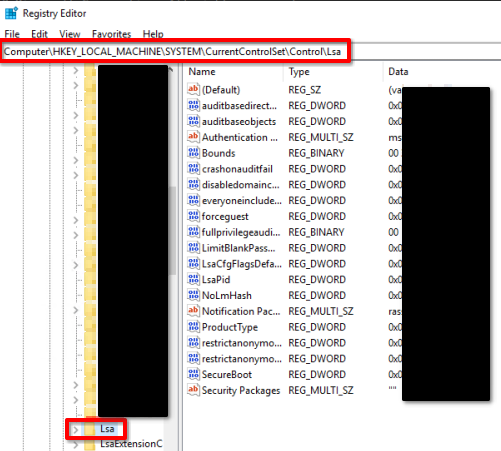Select the Authentication ... value name
Viewport: 501px width, 451px height.
pyautogui.click(x=240, y=137)
